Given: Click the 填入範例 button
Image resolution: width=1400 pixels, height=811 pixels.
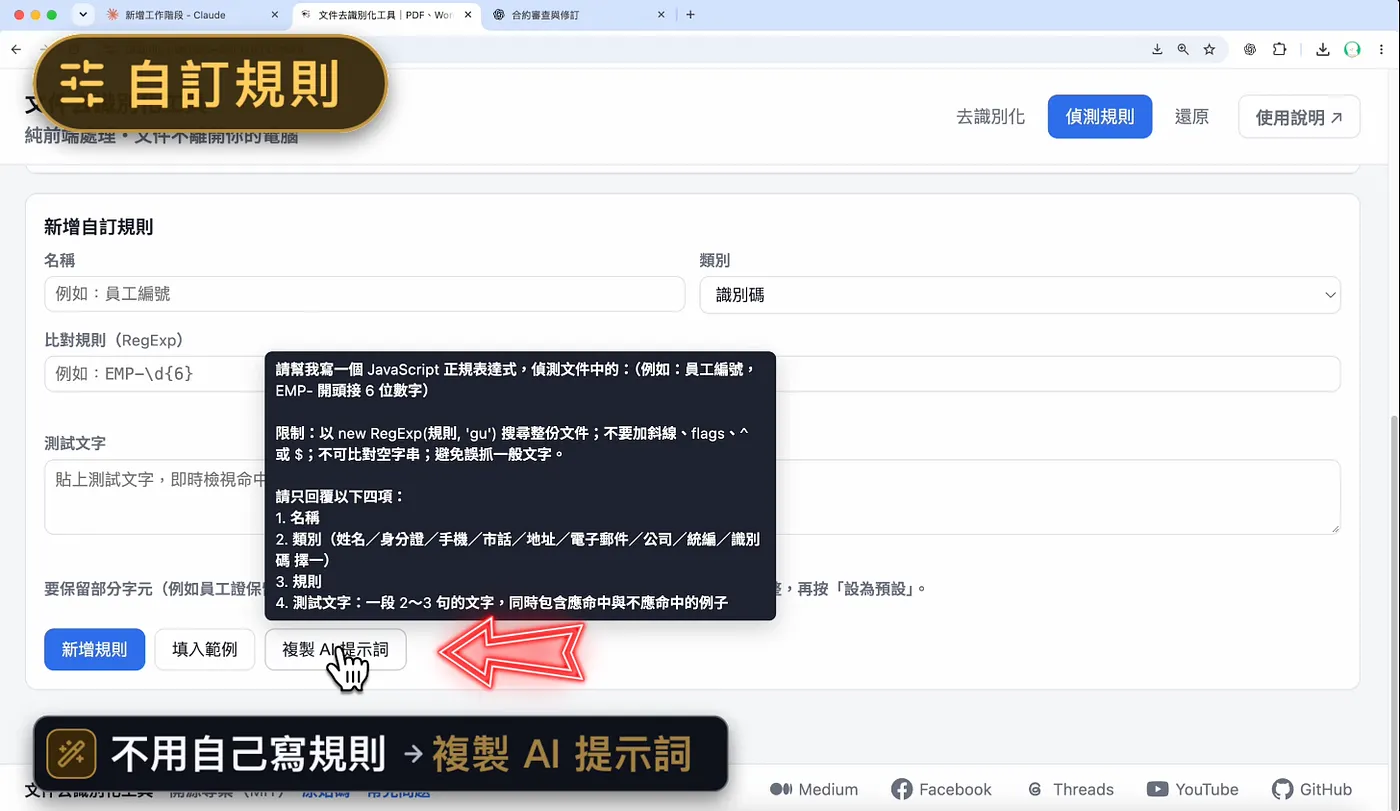Looking at the screenshot, I should (205, 649).
